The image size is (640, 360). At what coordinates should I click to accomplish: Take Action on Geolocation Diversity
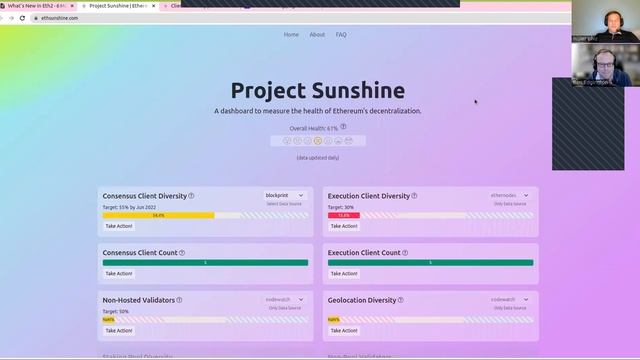point(344,331)
